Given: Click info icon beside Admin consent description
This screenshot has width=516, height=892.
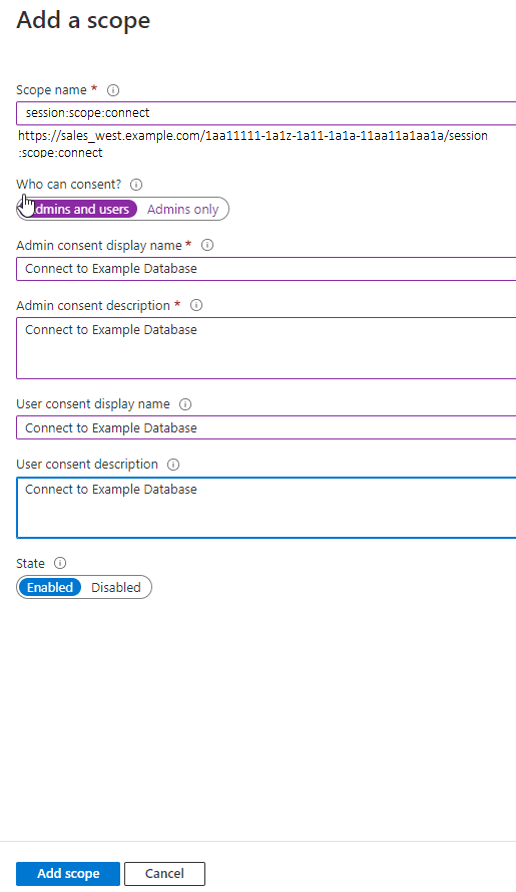Looking at the screenshot, I should (196, 305).
